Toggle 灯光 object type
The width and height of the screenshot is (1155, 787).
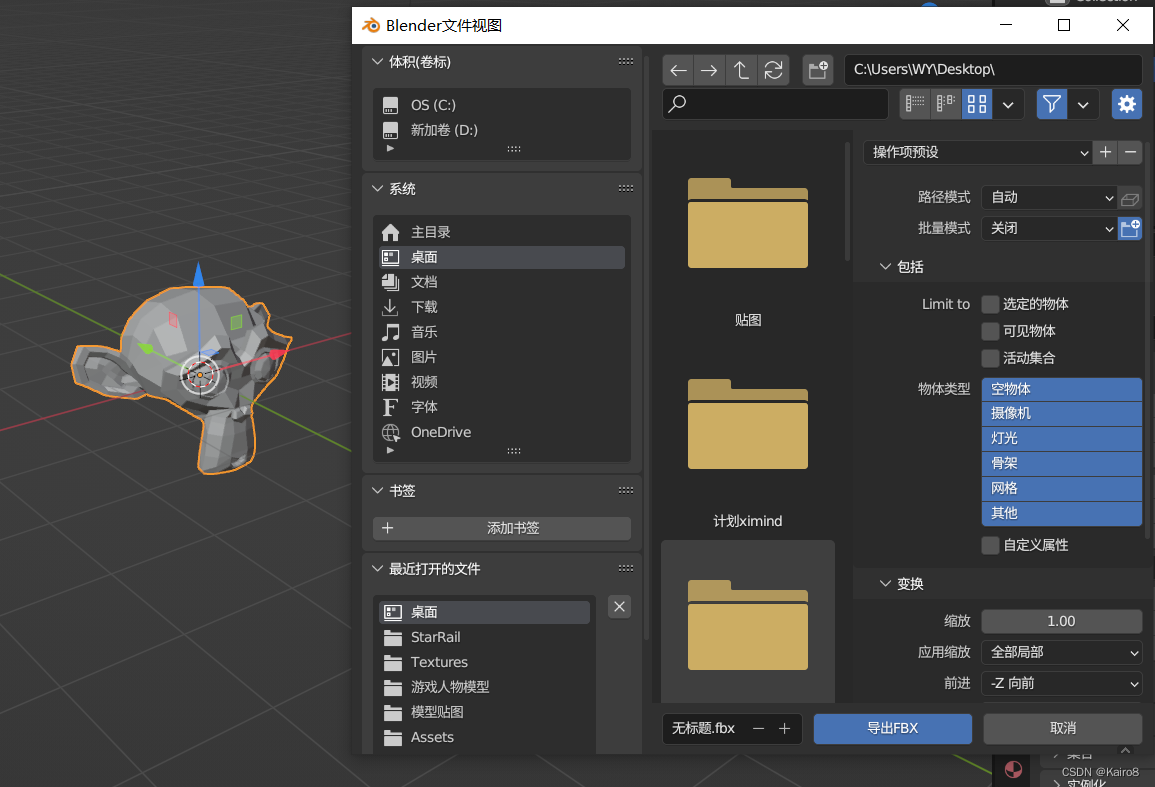pos(1061,438)
